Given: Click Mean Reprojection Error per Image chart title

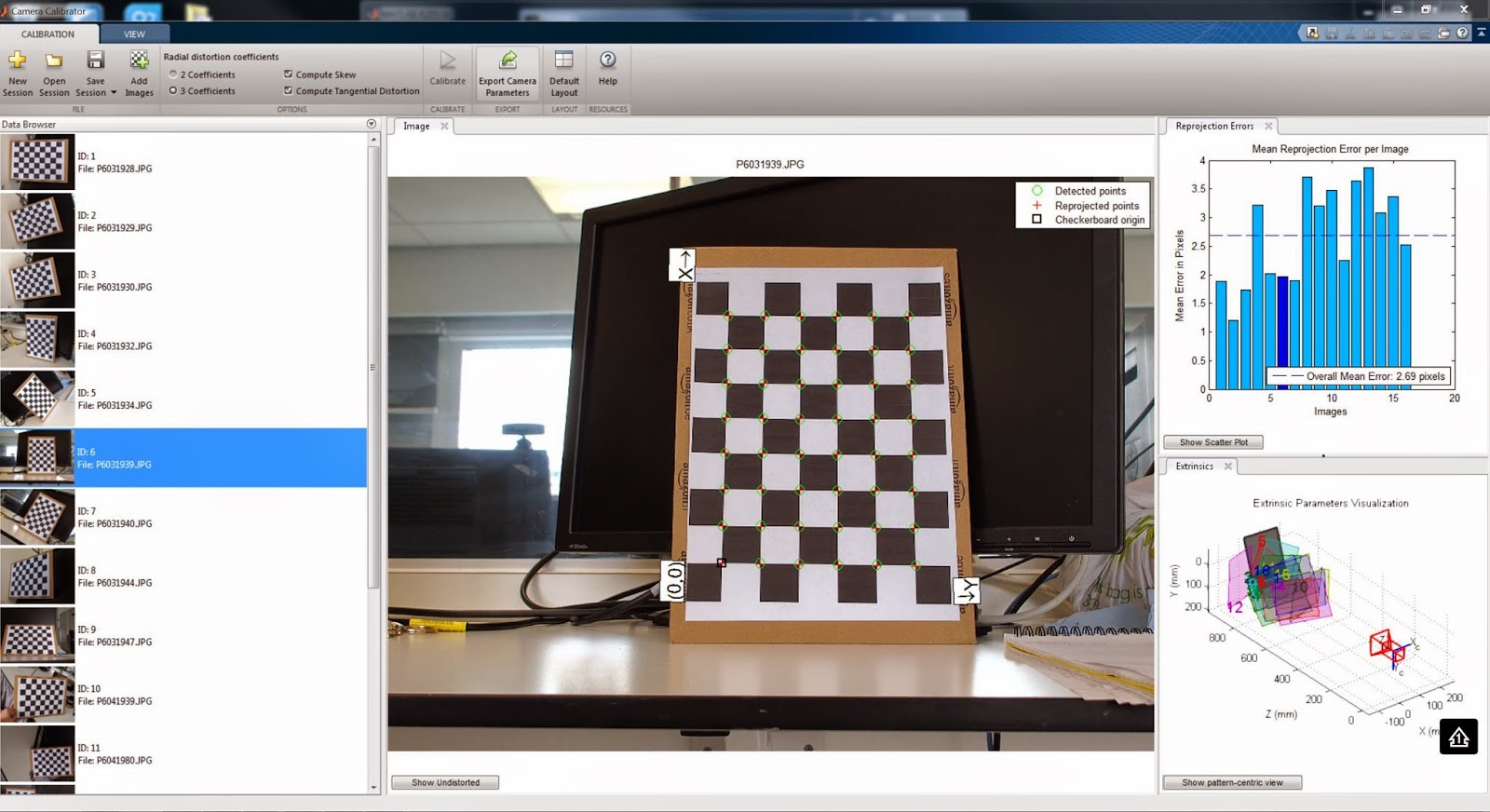Looking at the screenshot, I should coord(1330,149).
